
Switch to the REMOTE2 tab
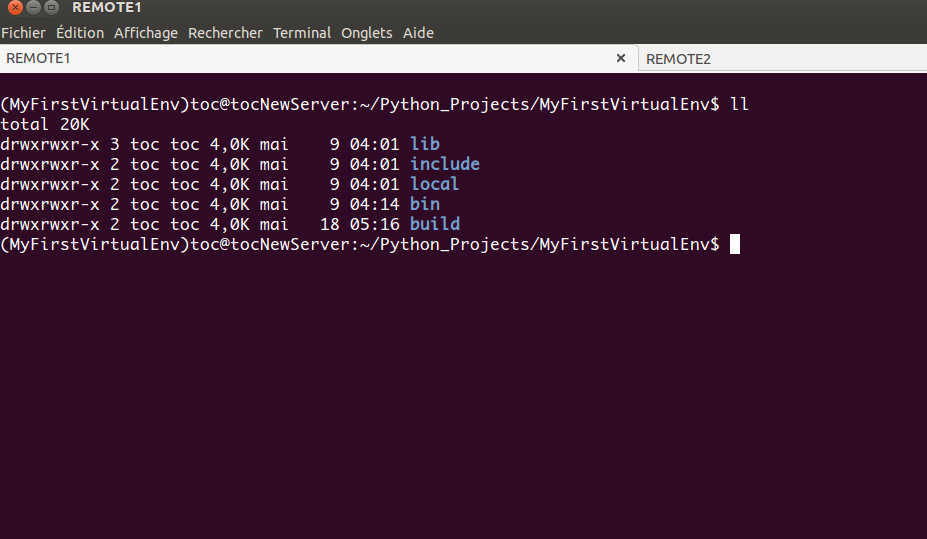pos(679,59)
